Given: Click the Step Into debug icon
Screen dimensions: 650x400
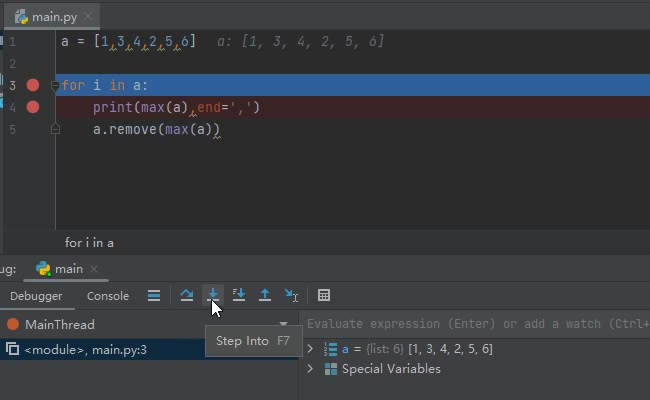Looking at the screenshot, I should point(213,295).
